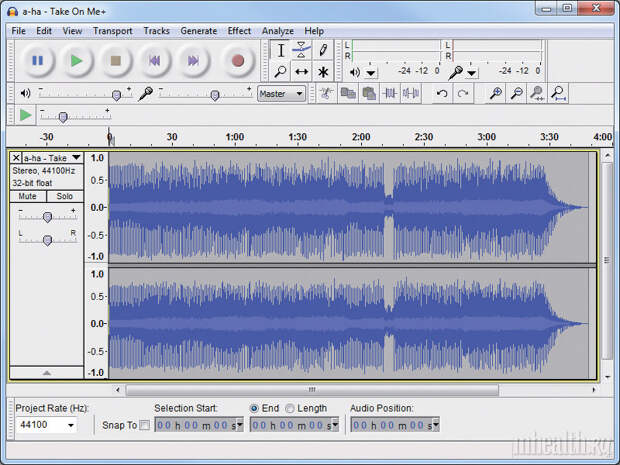Image resolution: width=620 pixels, height=465 pixels.
Task: Click the track pan L/R slider handle
Action: pos(47,240)
